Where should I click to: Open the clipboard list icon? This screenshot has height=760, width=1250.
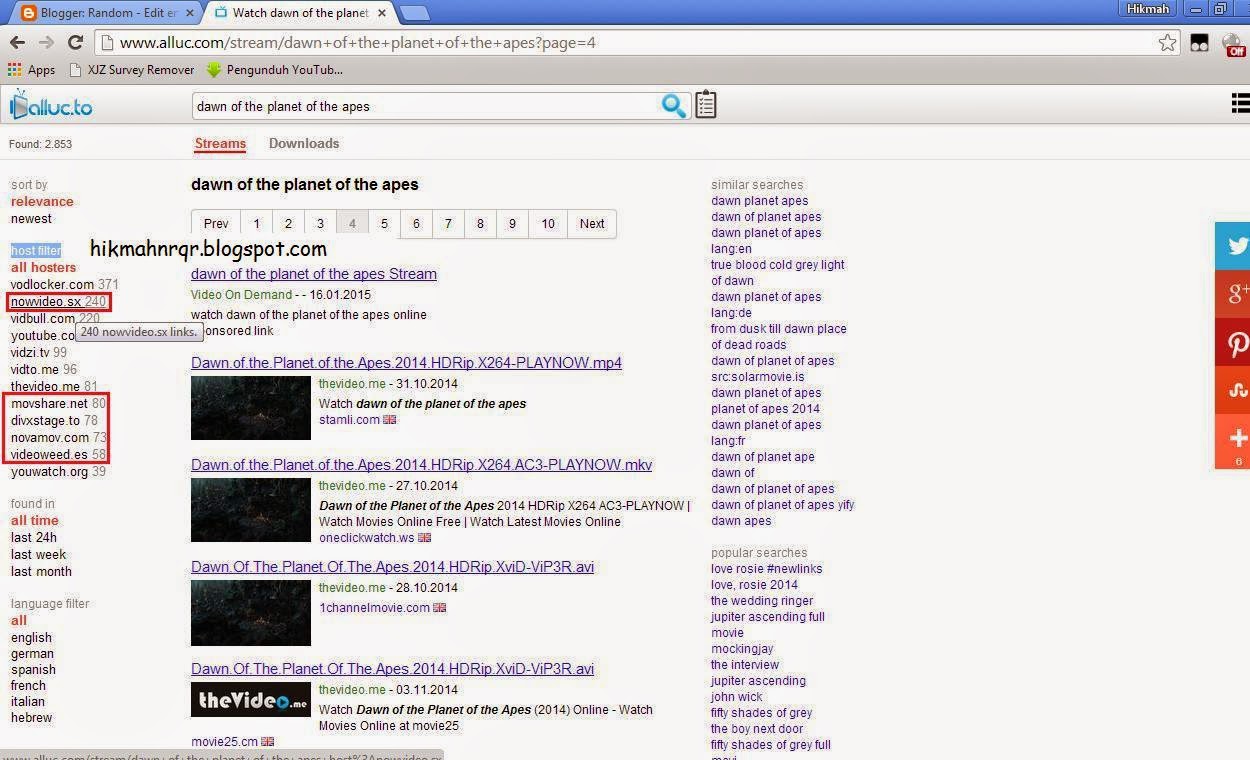(706, 105)
